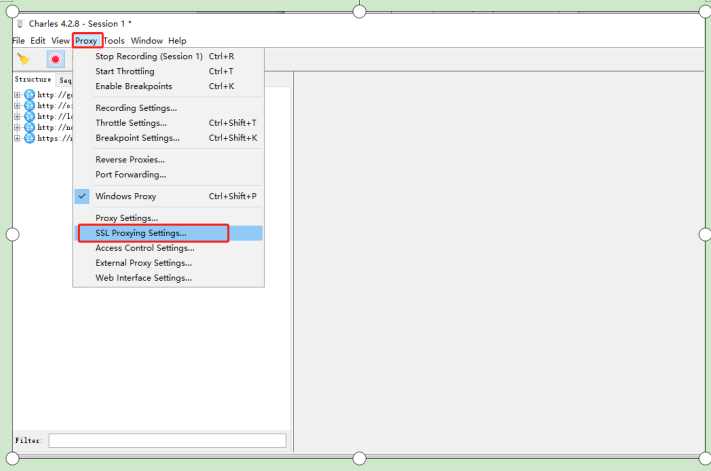Click globe icon of the http://n row
The height and width of the screenshot is (471, 711).
tap(29, 127)
